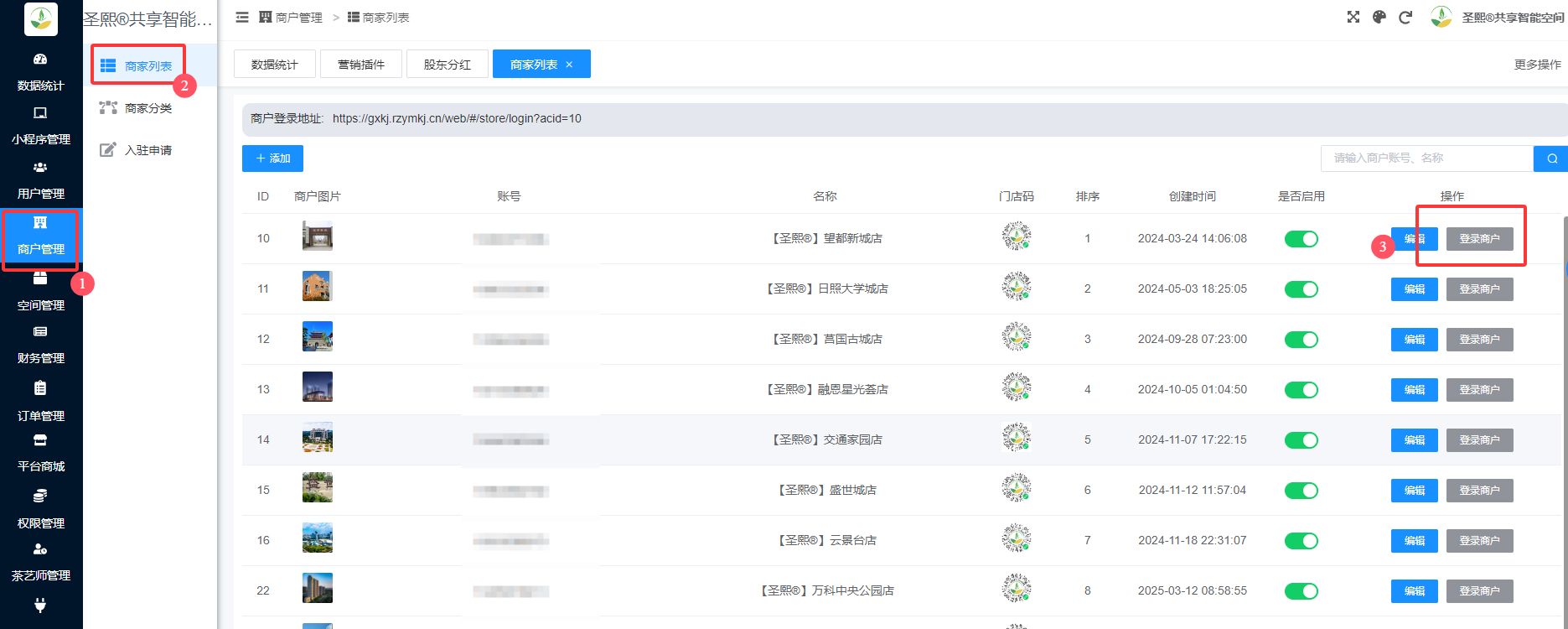Select 商家列表 submenu item

[x=148, y=65]
